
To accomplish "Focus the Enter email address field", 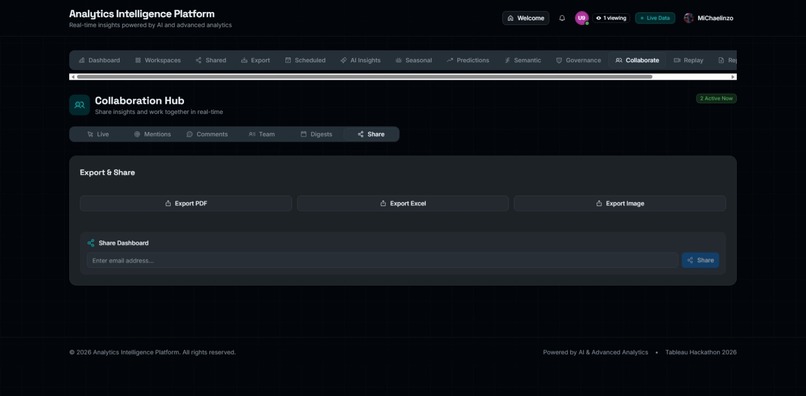I will tap(382, 260).
